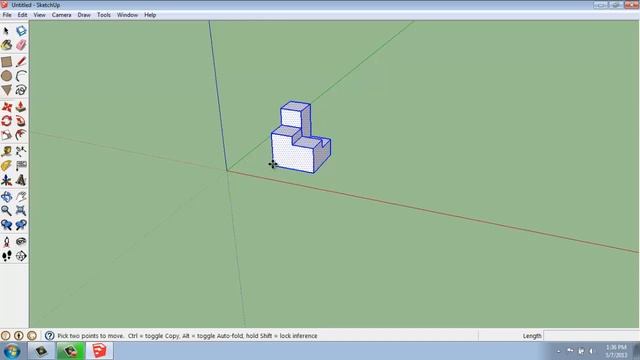Open the green-highlighted taskbar application
Screen dimensions: 640x360
coord(70,351)
